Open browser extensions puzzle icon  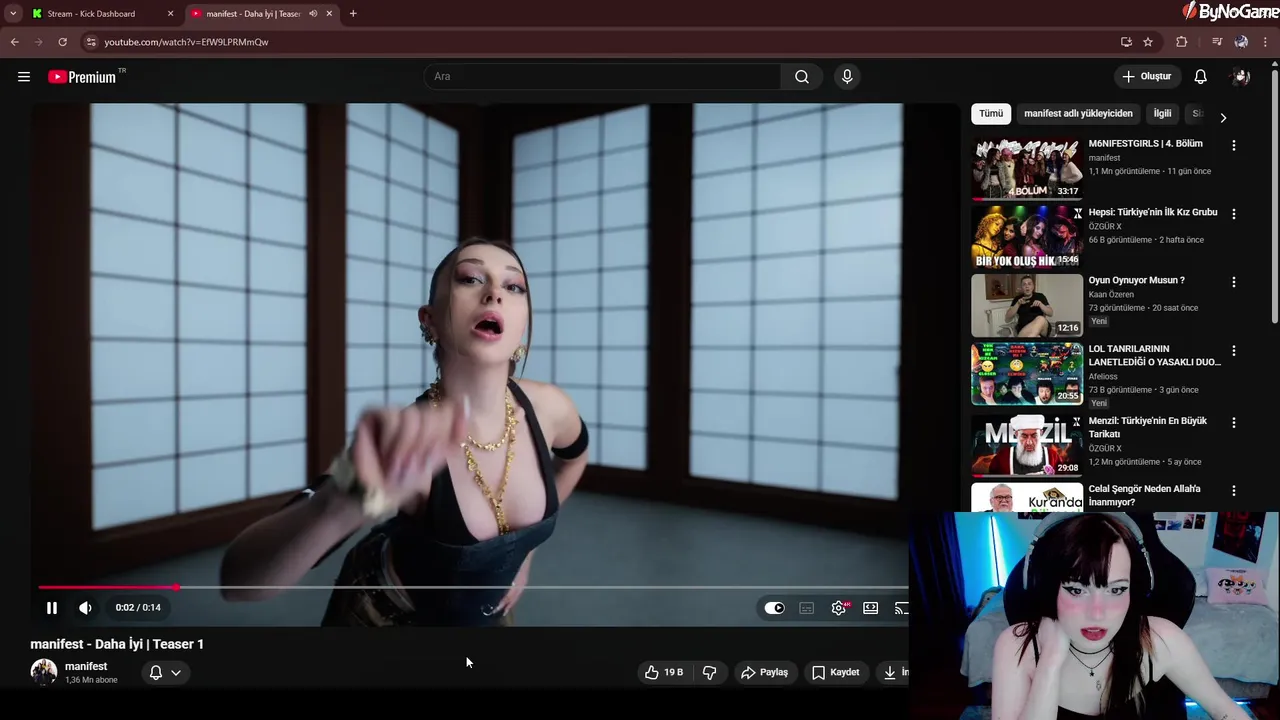pyautogui.click(x=1182, y=42)
